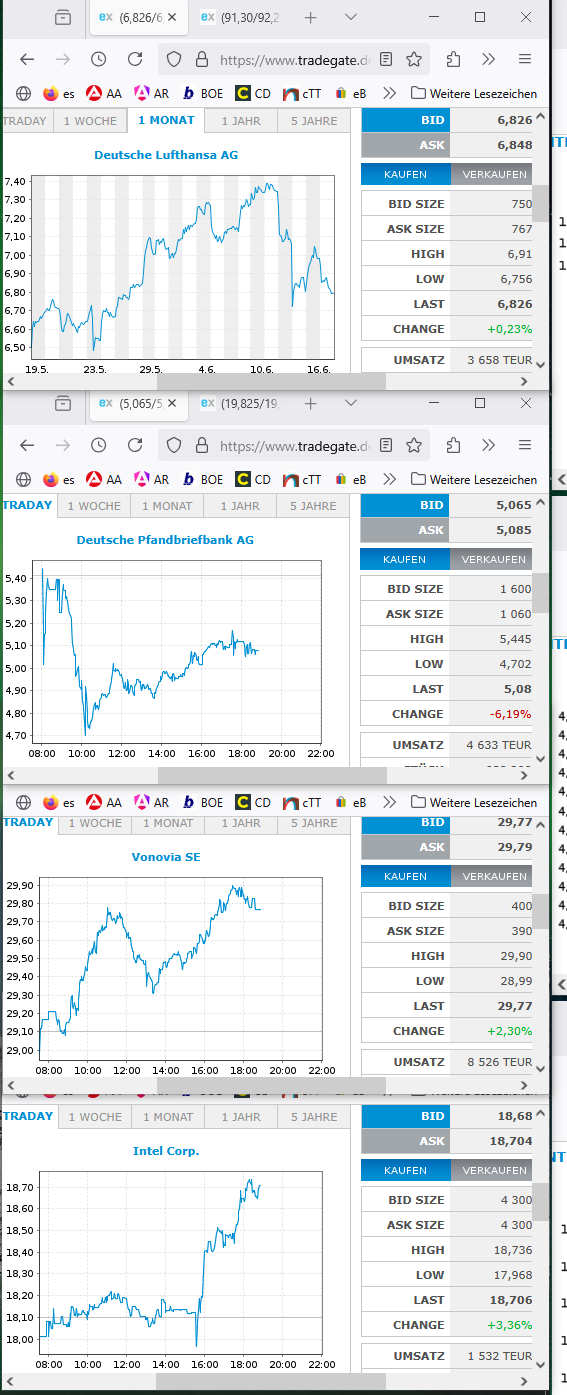
Task: Click KAUFEN for Intel Corp.
Action: [x=405, y=1170]
